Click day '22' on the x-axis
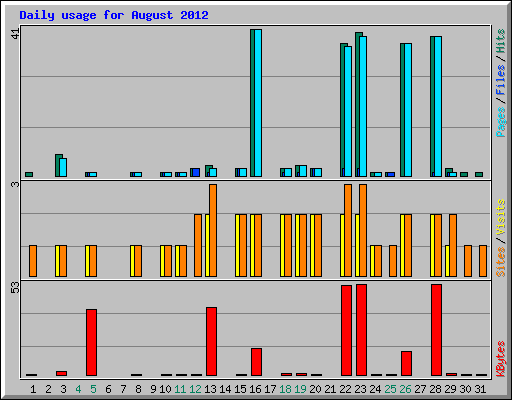 click(x=345, y=389)
